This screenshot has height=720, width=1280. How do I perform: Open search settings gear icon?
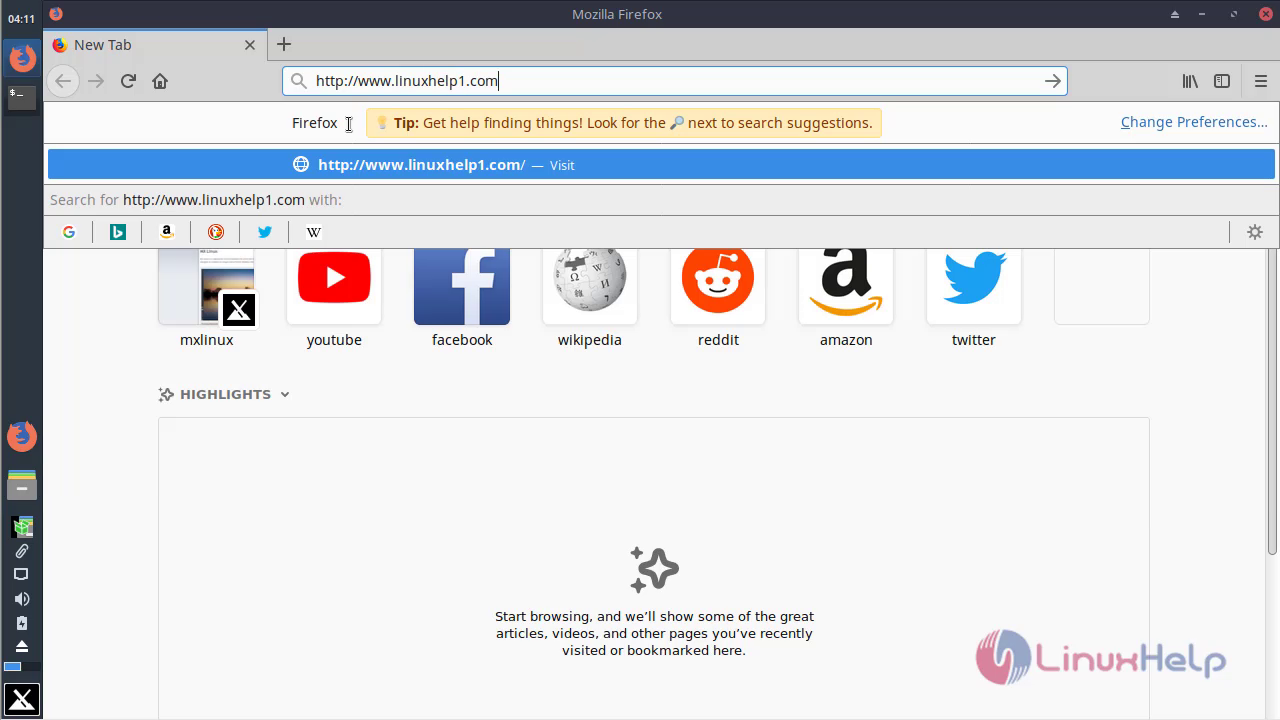click(x=1255, y=232)
